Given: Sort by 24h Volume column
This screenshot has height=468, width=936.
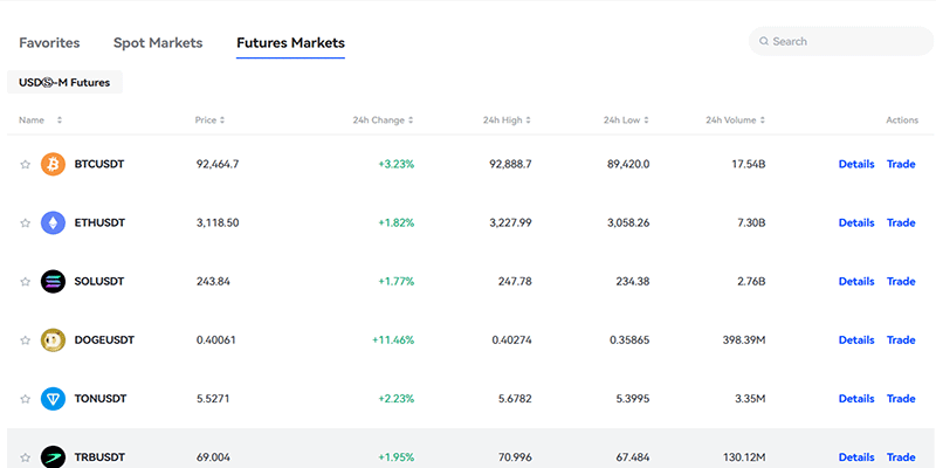Looking at the screenshot, I should (x=763, y=120).
